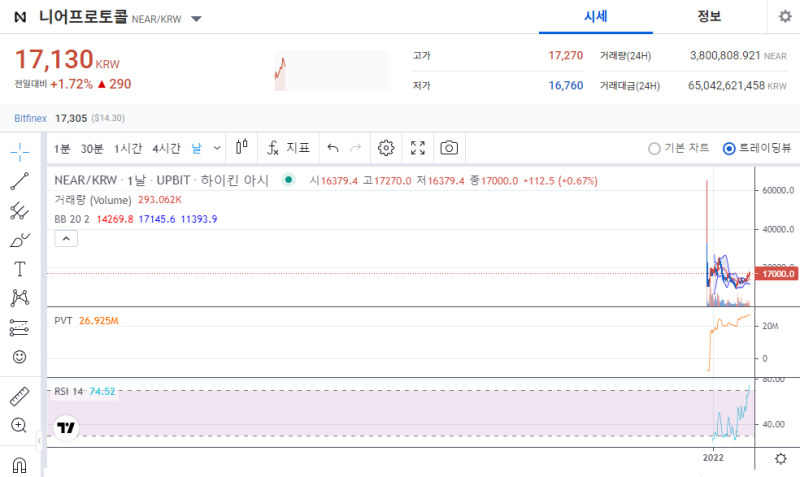
Task: Select the forecast/position measuring tool
Action: [x=19, y=328]
